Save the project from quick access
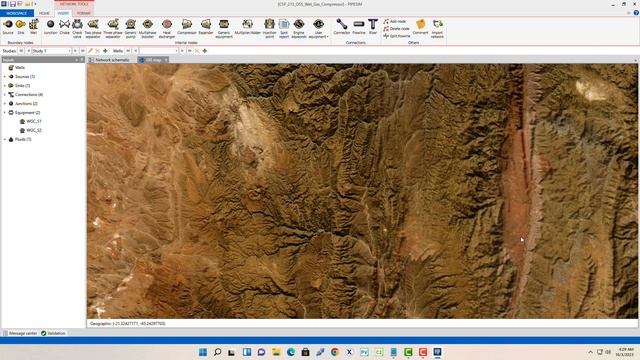Viewport: 640px width, 360px height. coord(13,4)
